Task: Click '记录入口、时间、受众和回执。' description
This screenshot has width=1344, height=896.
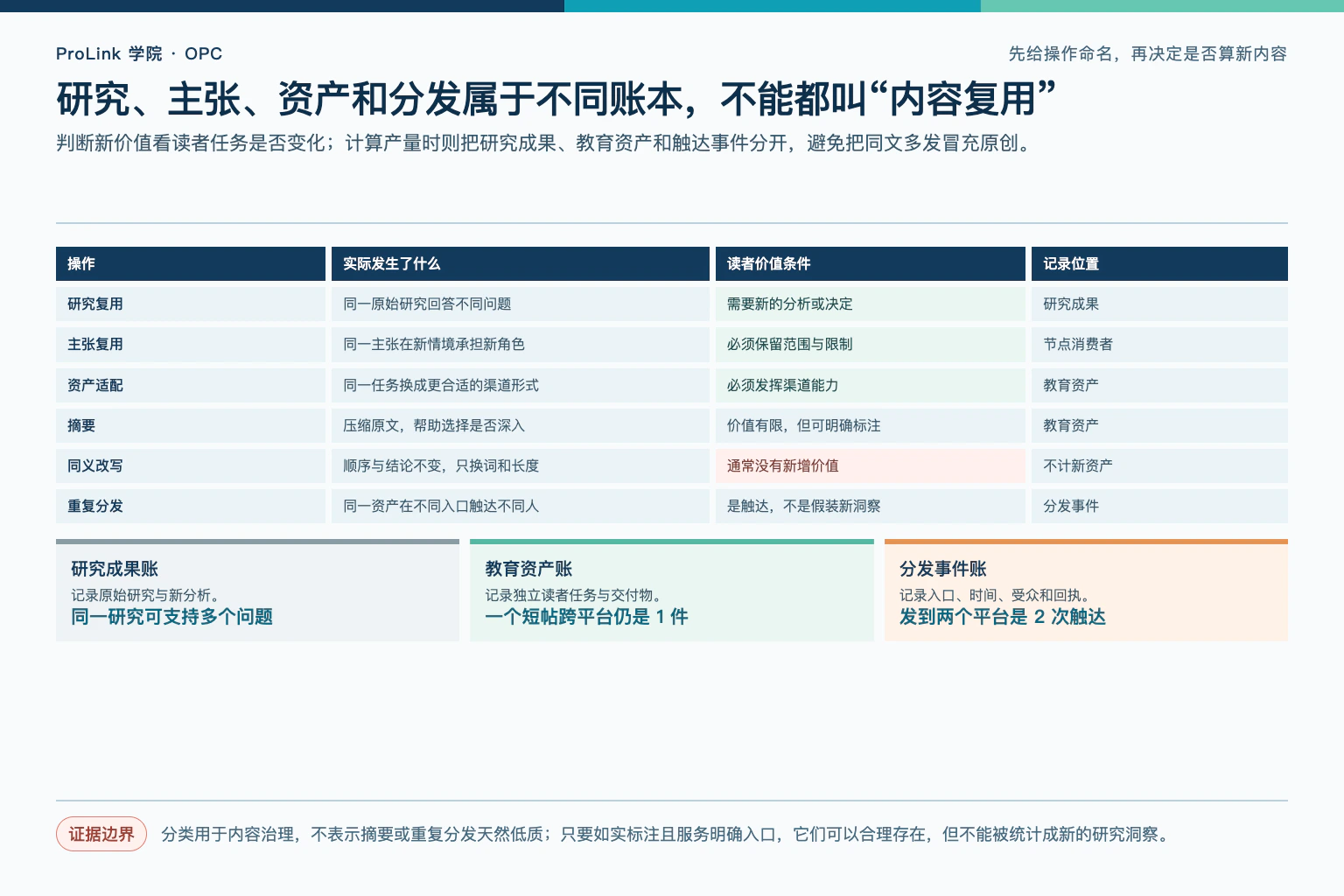Action: [997, 595]
